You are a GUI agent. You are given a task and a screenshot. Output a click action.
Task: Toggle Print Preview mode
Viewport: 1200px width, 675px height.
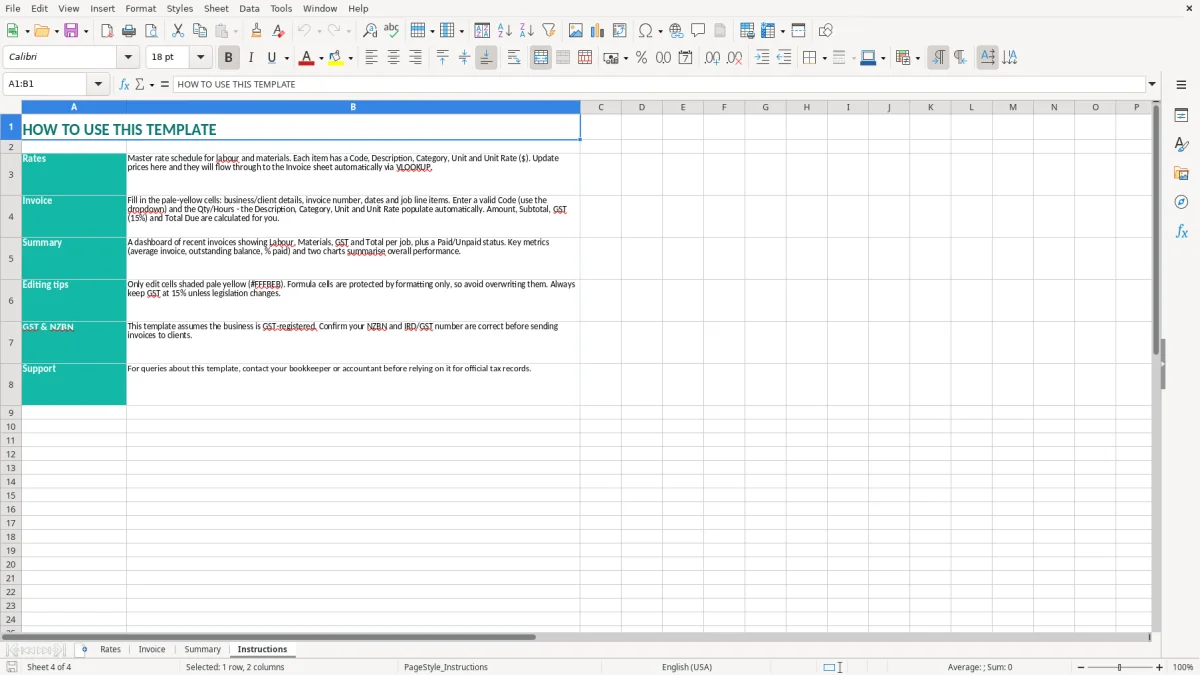pos(150,31)
